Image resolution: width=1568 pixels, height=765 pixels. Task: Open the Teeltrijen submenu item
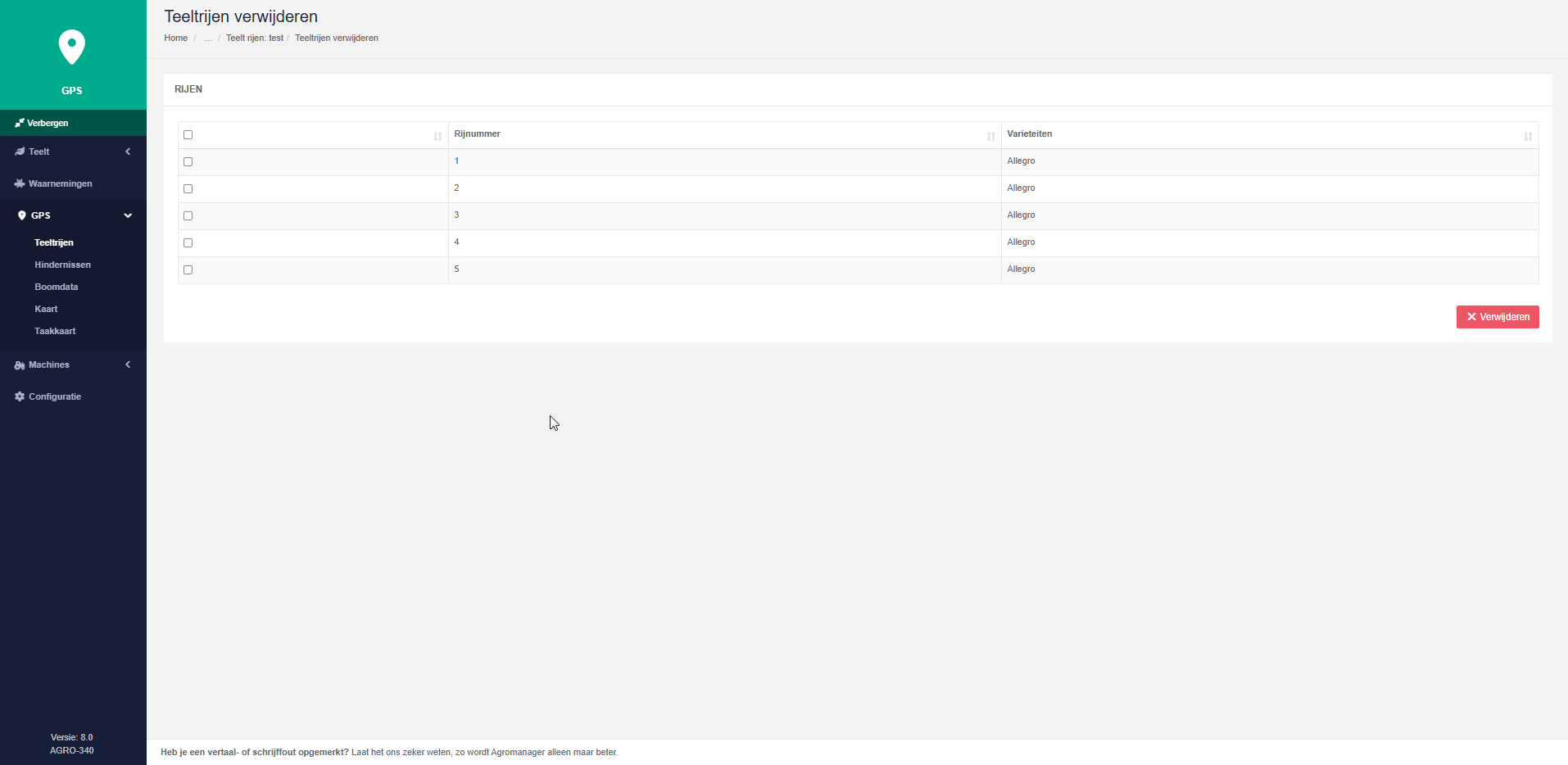(54, 242)
